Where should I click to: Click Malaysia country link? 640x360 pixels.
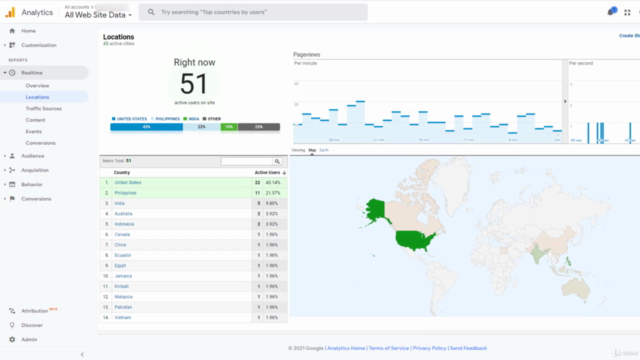pos(123,297)
